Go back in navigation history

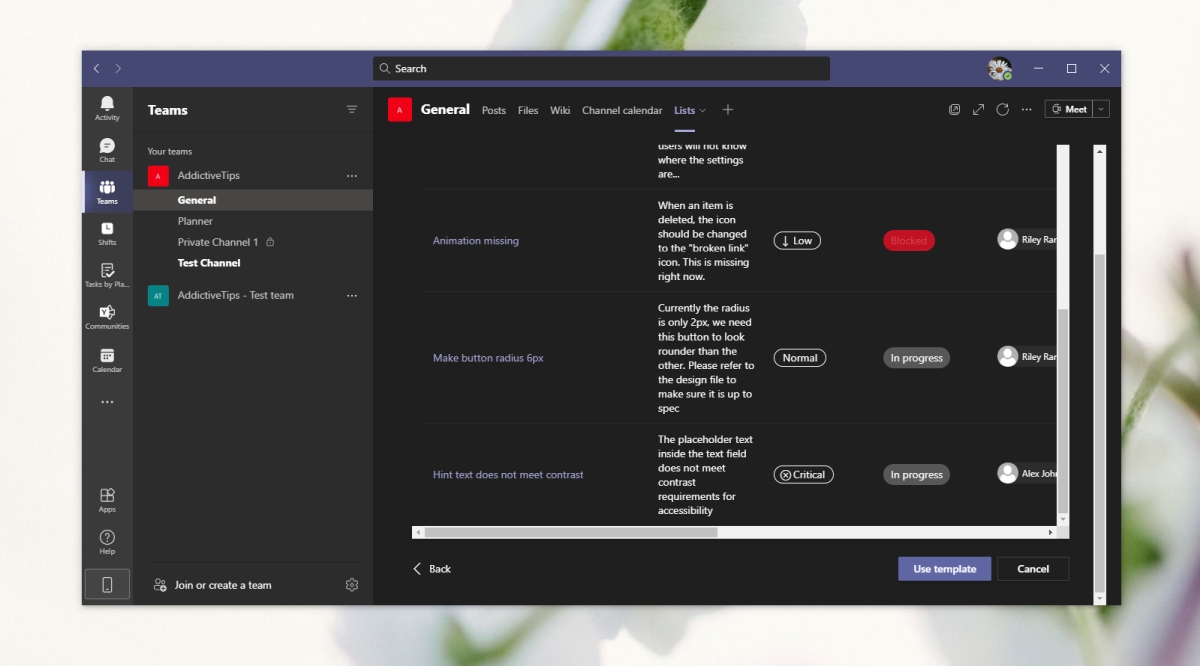[96, 69]
